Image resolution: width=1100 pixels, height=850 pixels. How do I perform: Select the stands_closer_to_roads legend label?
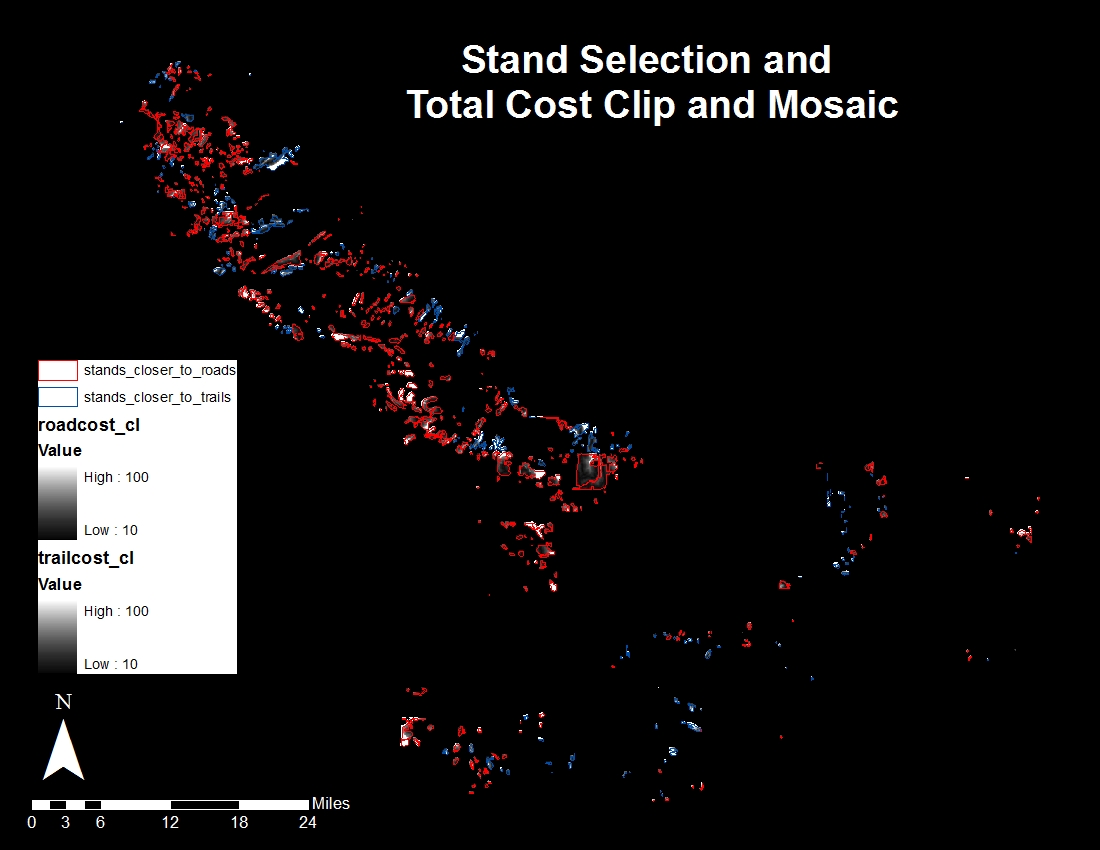(x=159, y=370)
